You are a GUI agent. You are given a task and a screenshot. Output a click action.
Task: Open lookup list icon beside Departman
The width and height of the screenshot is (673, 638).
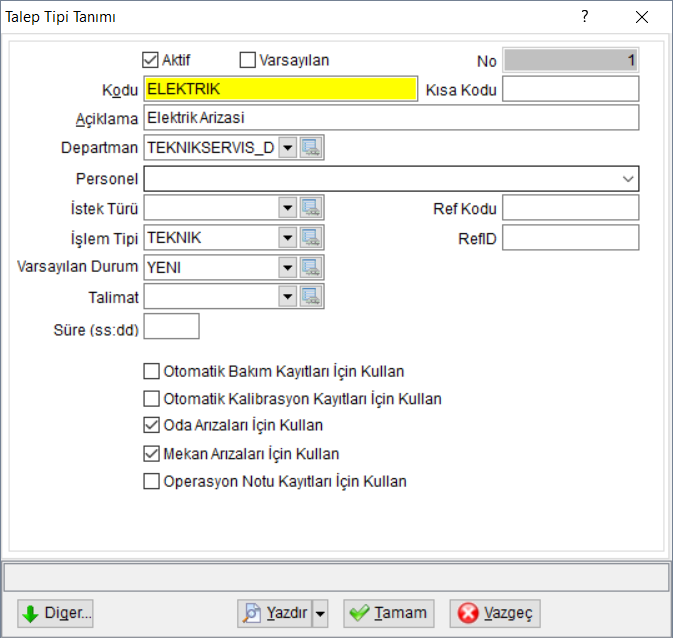point(311,148)
